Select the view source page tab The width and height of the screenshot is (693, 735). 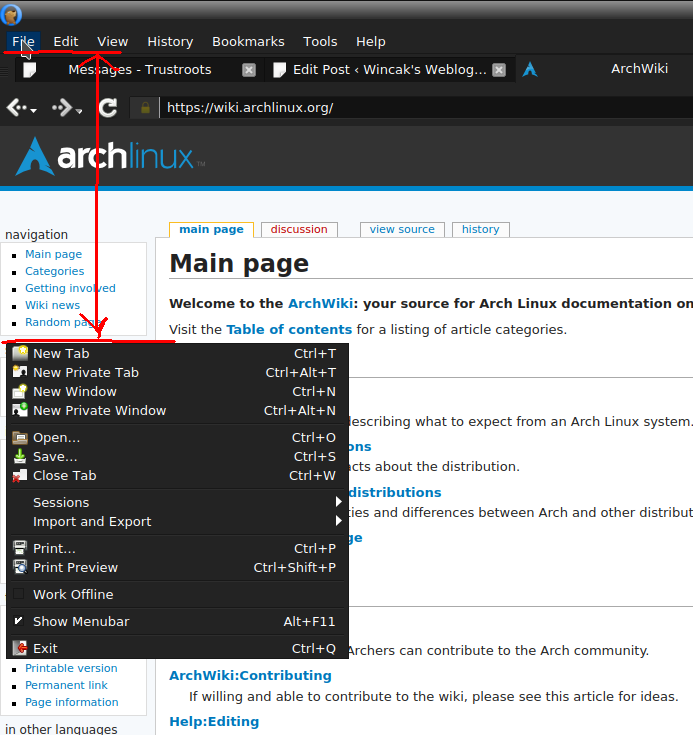(x=402, y=229)
